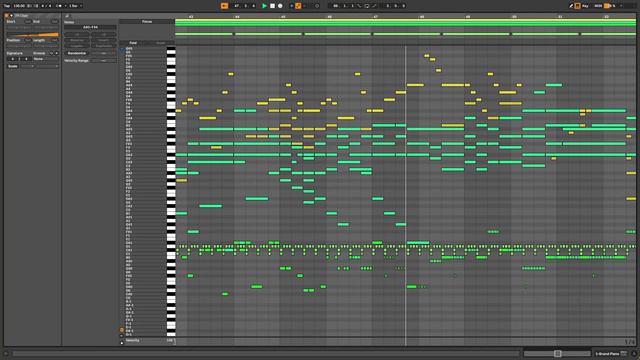640x360 pixels.
Task: Toggle the orange clip Loop button
Action: pyautogui.click(x=32, y=35)
